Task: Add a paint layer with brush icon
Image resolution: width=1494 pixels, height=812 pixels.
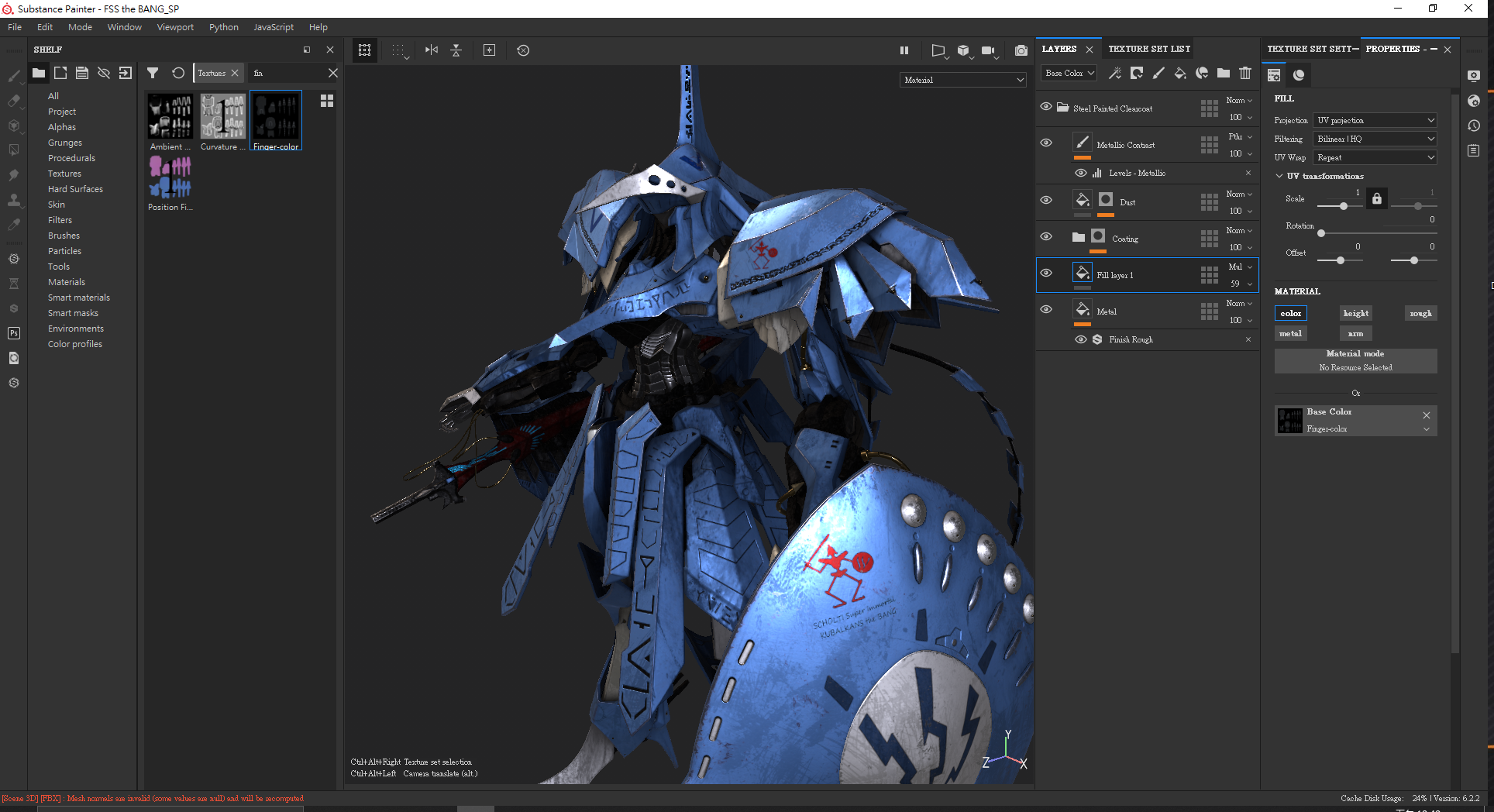Action: [1158, 73]
